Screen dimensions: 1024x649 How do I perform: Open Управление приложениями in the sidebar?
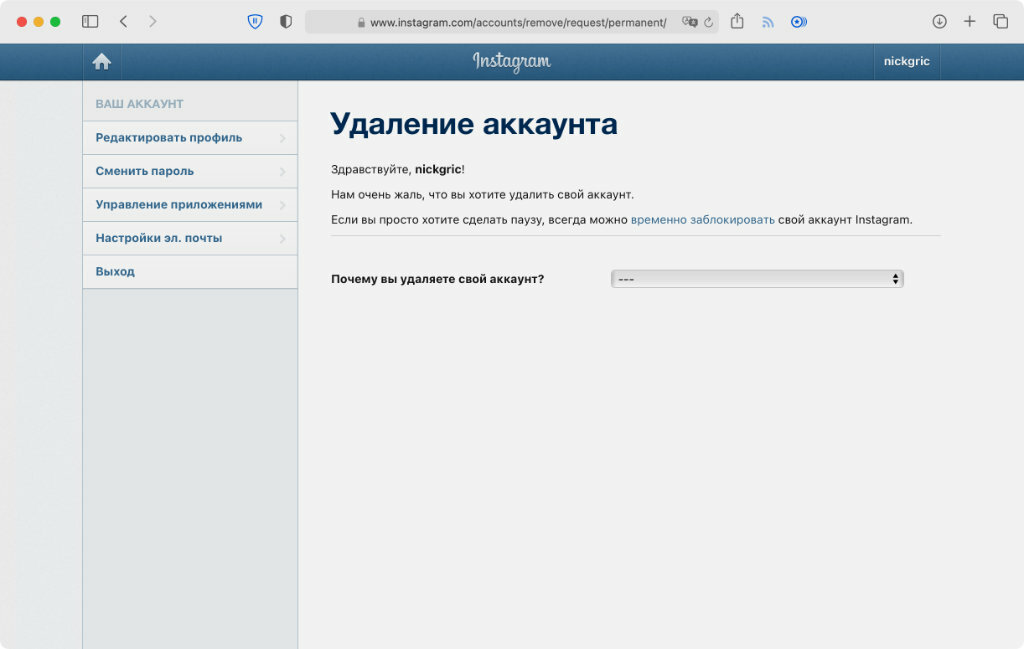[190, 204]
